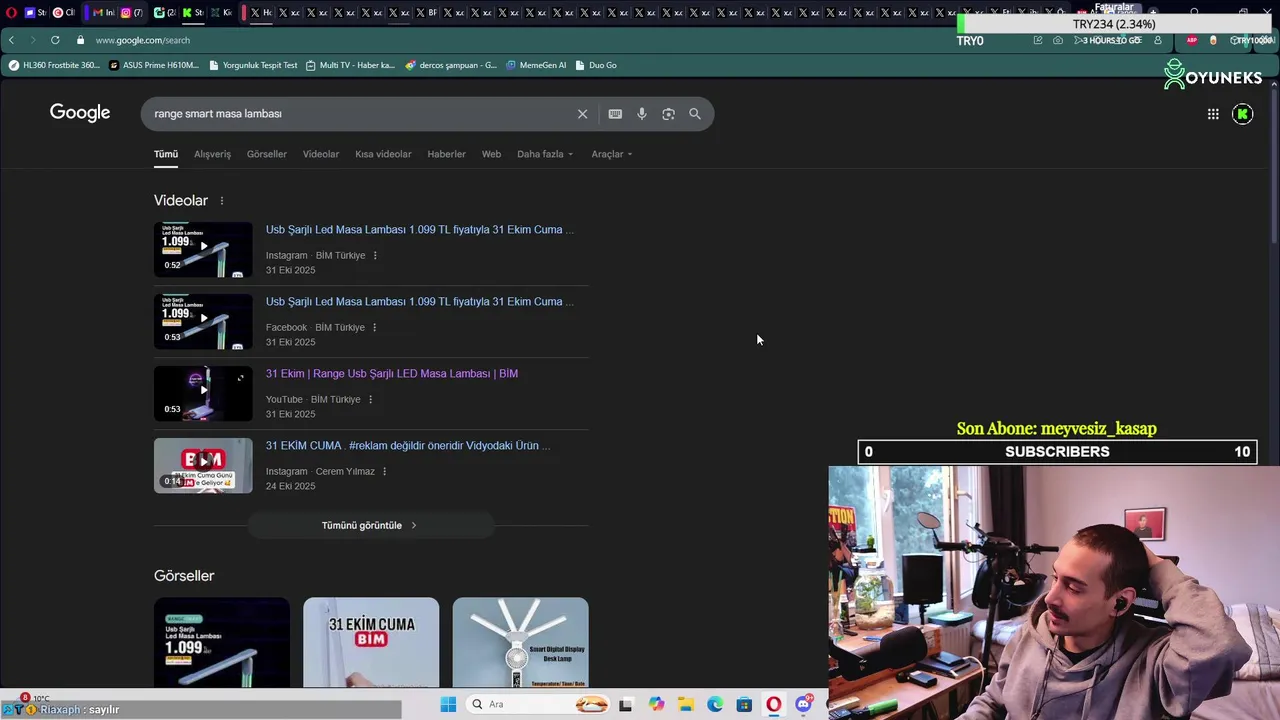Open the 31 EKİM CUMA reklam değildir link
Viewport: 1280px width, 720px height.
point(408,446)
